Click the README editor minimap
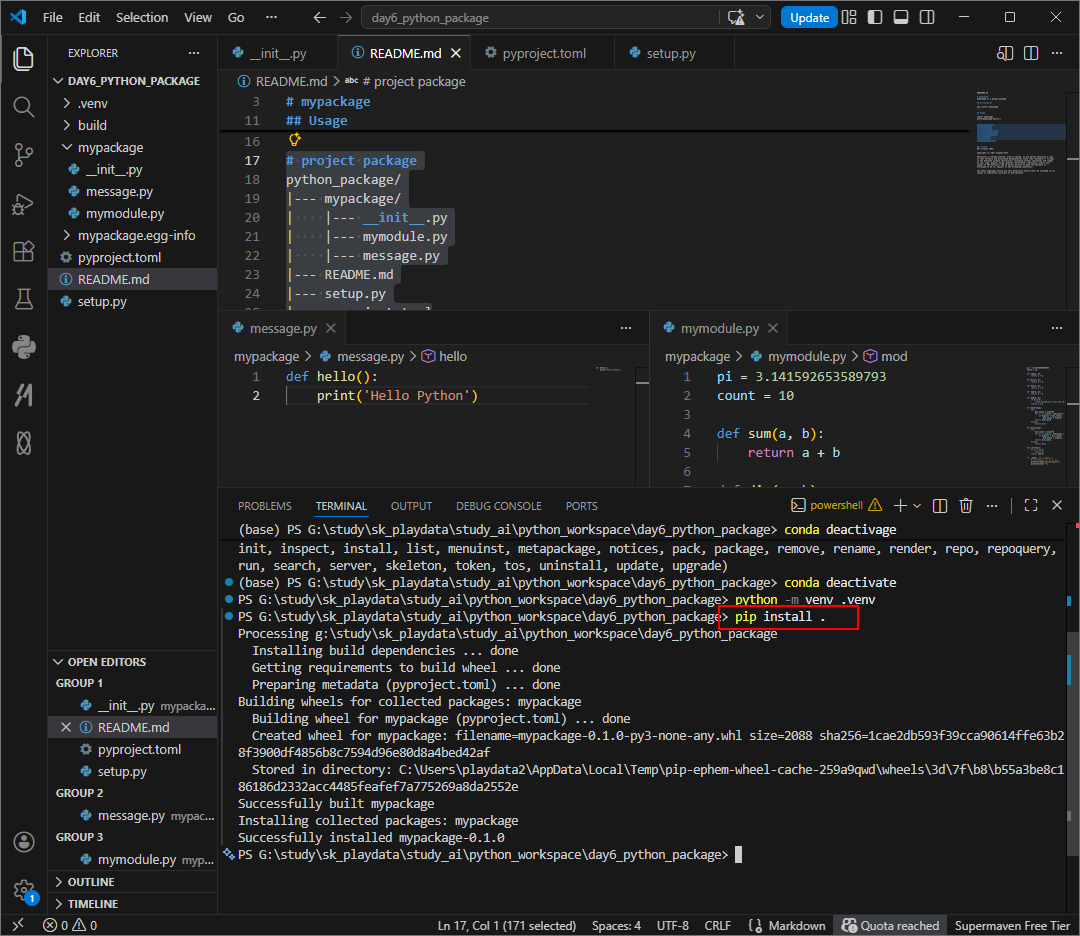 pos(1021,132)
